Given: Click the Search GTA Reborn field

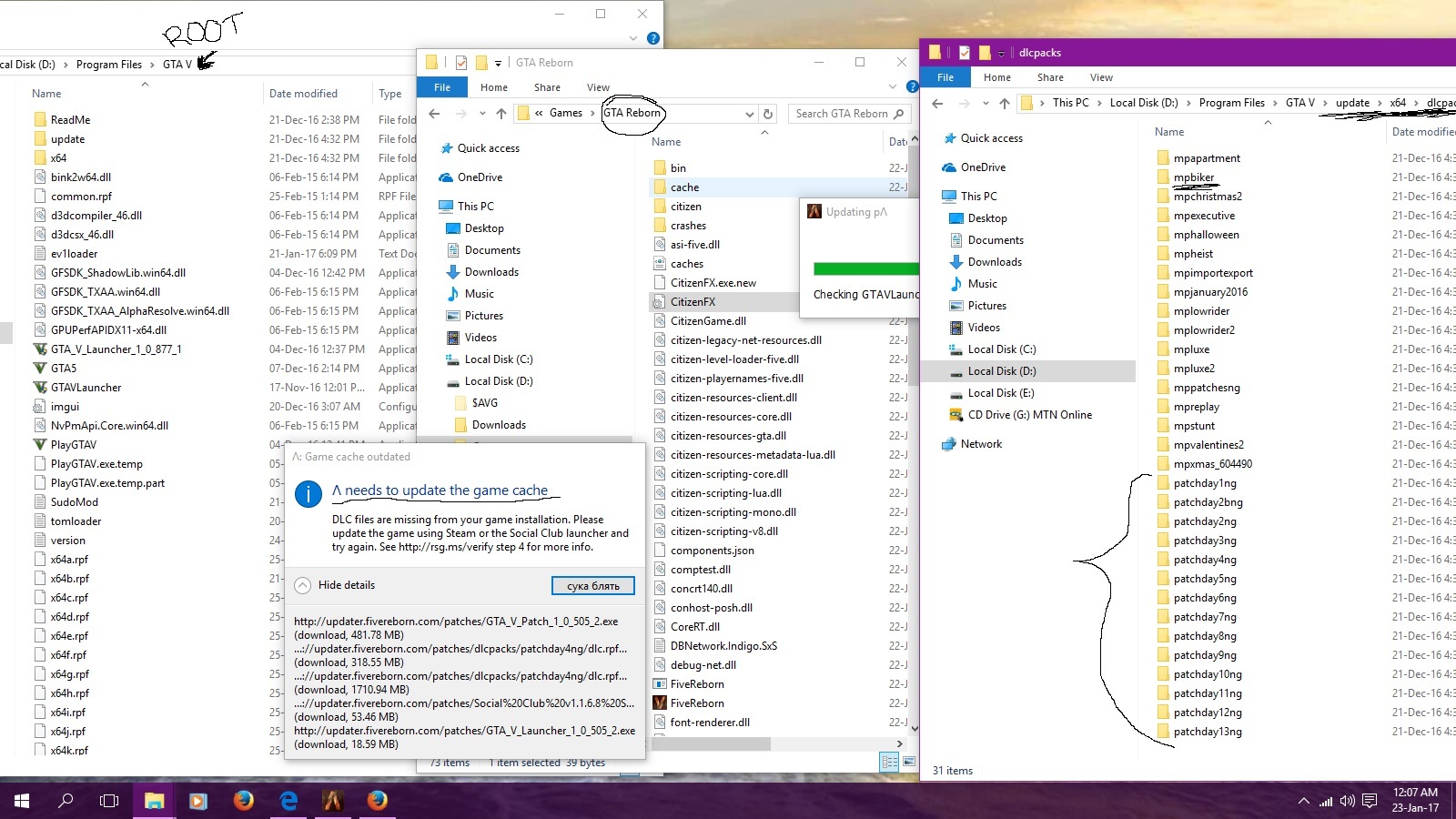Looking at the screenshot, I should pyautogui.click(x=842, y=114).
